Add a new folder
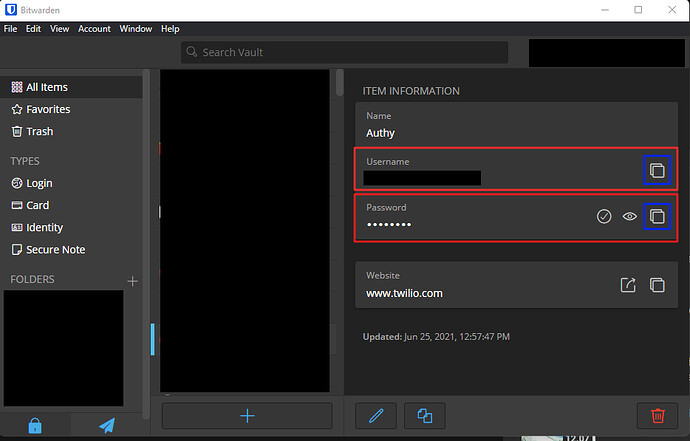 [132, 281]
